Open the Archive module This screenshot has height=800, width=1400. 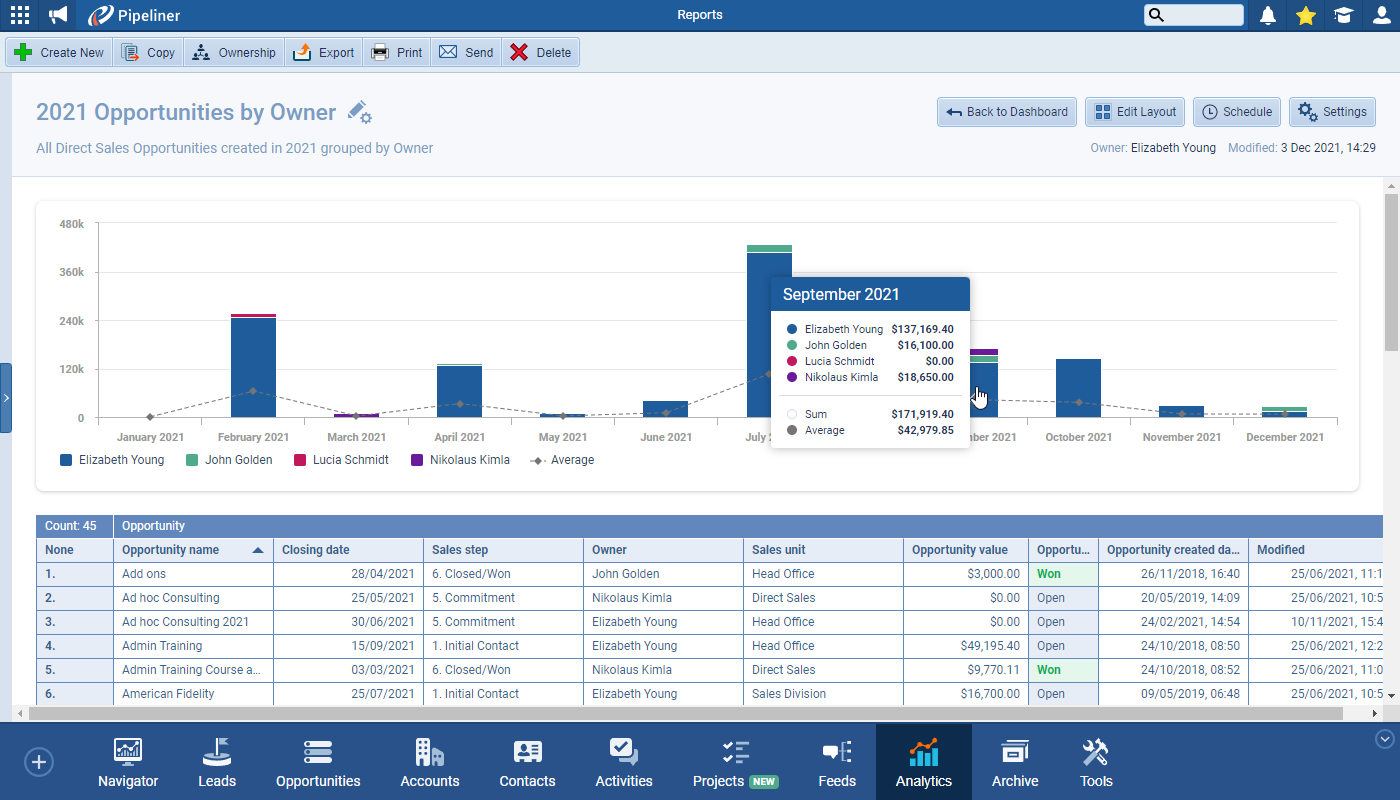pyautogui.click(x=1015, y=762)
